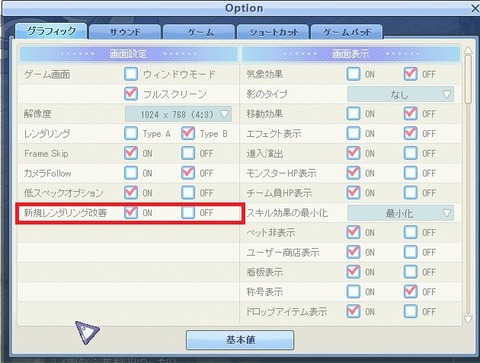
Task: Turn 移動効果 ON
Action: [353, 114]
